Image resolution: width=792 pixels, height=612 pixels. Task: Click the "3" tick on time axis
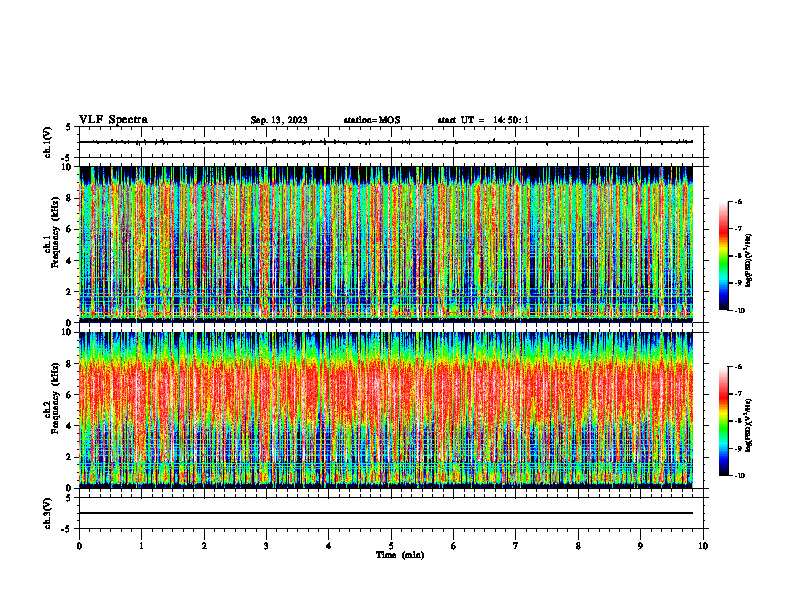pyautogui.click(x=266, y=546)
